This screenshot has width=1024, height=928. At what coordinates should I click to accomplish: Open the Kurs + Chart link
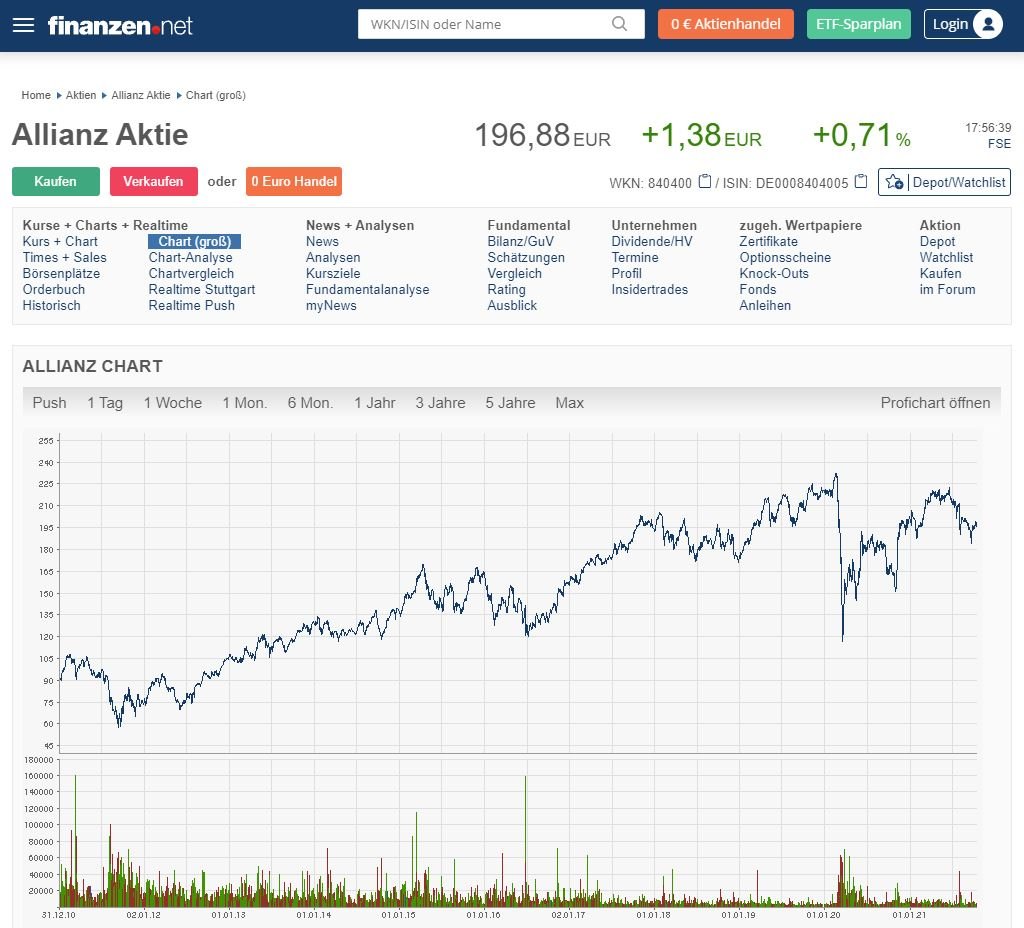60,242
